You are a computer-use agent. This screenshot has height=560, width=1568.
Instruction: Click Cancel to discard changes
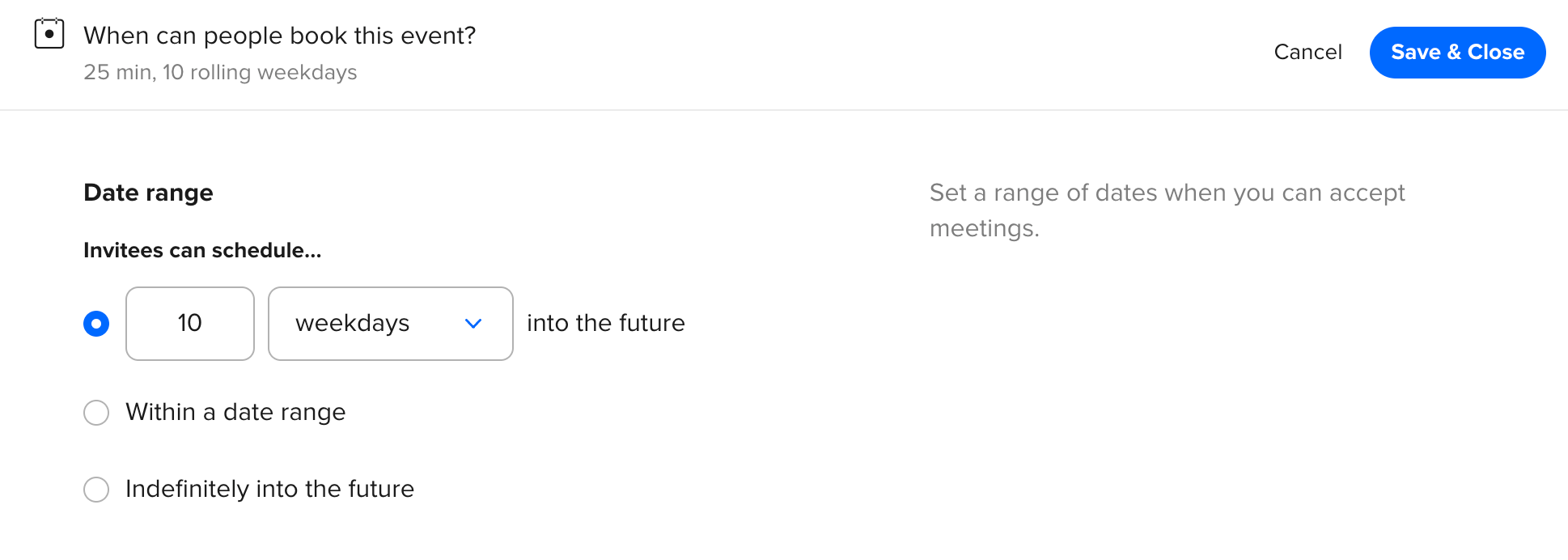click(x=1307, y=53)
